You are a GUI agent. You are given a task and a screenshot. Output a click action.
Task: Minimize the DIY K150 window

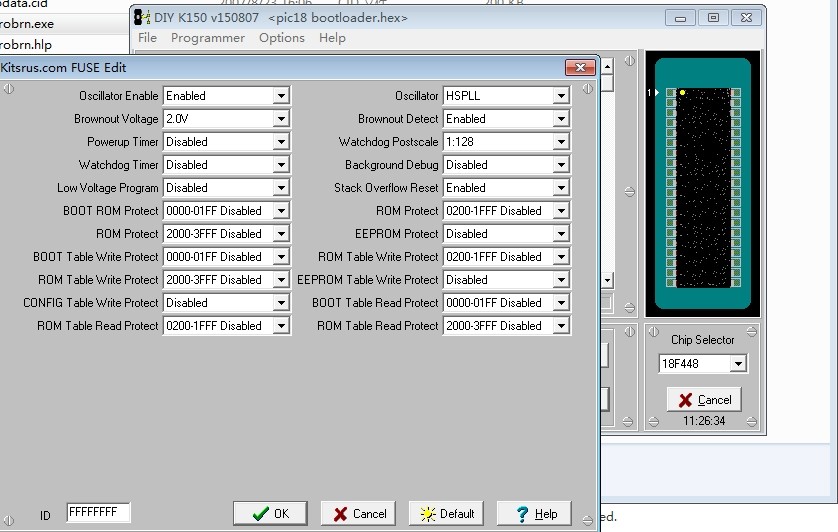click(680, 18)
